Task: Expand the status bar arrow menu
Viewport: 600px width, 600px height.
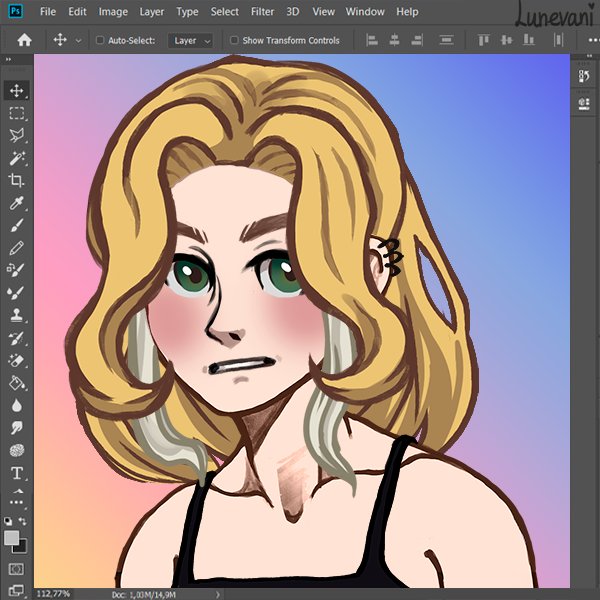Action: [218, 595]
